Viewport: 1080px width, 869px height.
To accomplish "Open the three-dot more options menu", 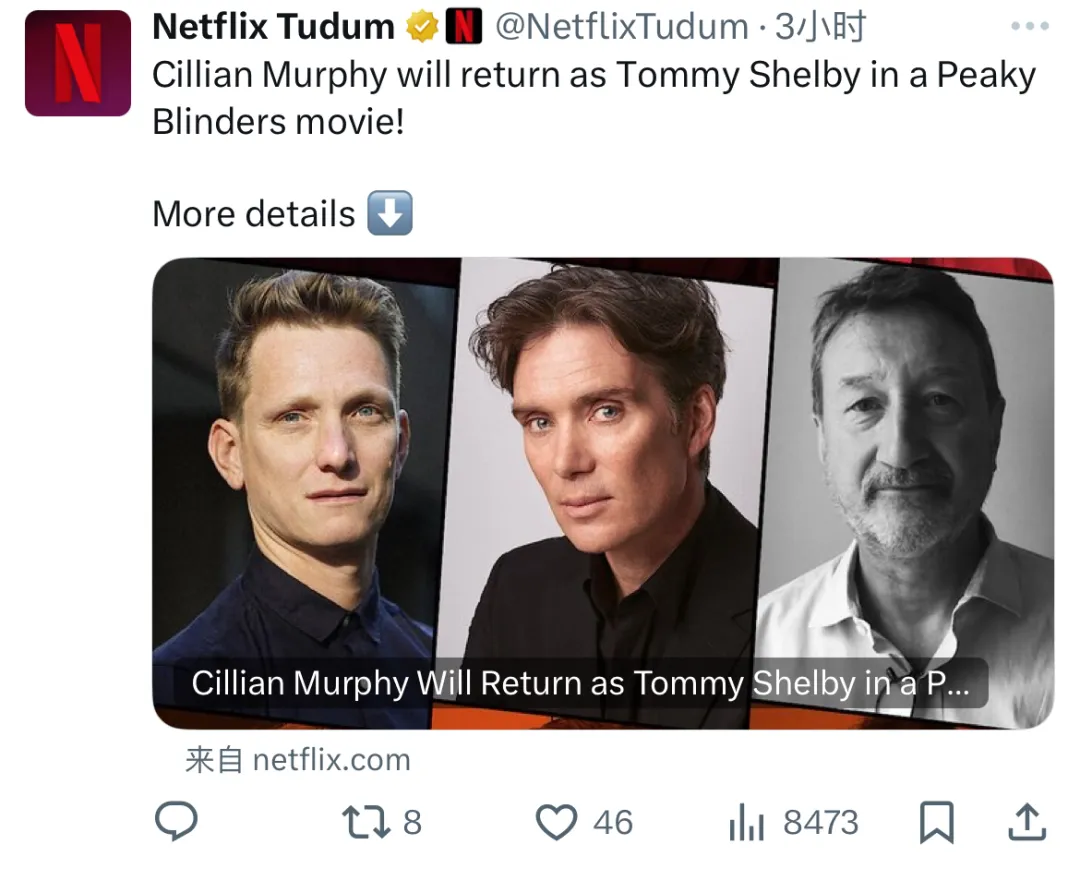I will 1029,27.
